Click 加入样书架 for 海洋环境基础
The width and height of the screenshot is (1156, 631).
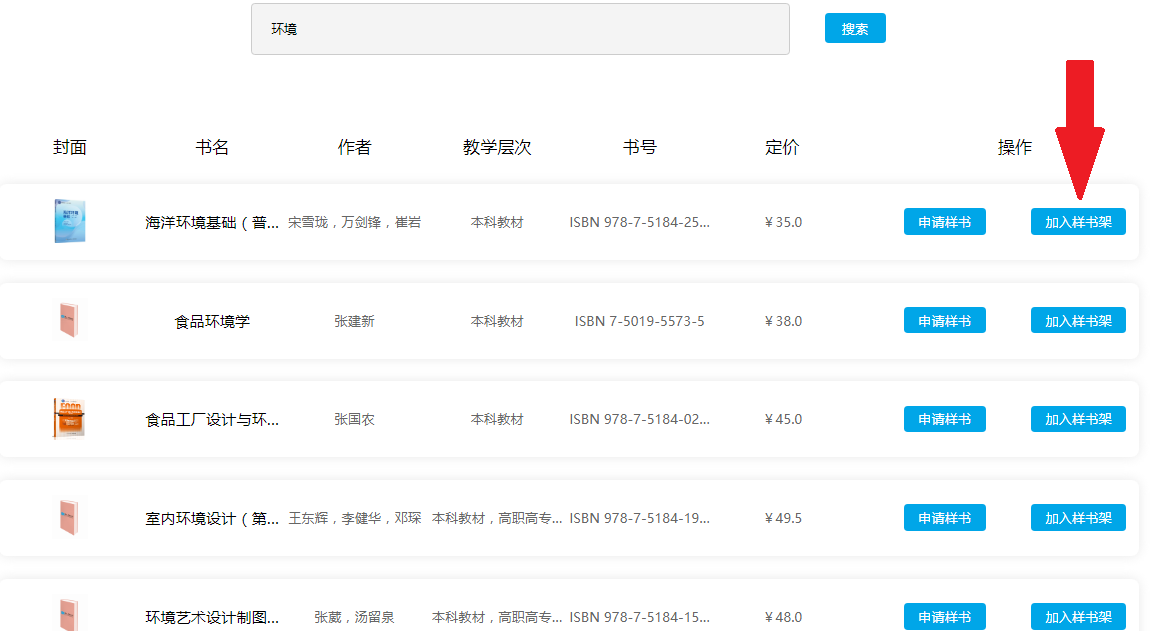1078,222
